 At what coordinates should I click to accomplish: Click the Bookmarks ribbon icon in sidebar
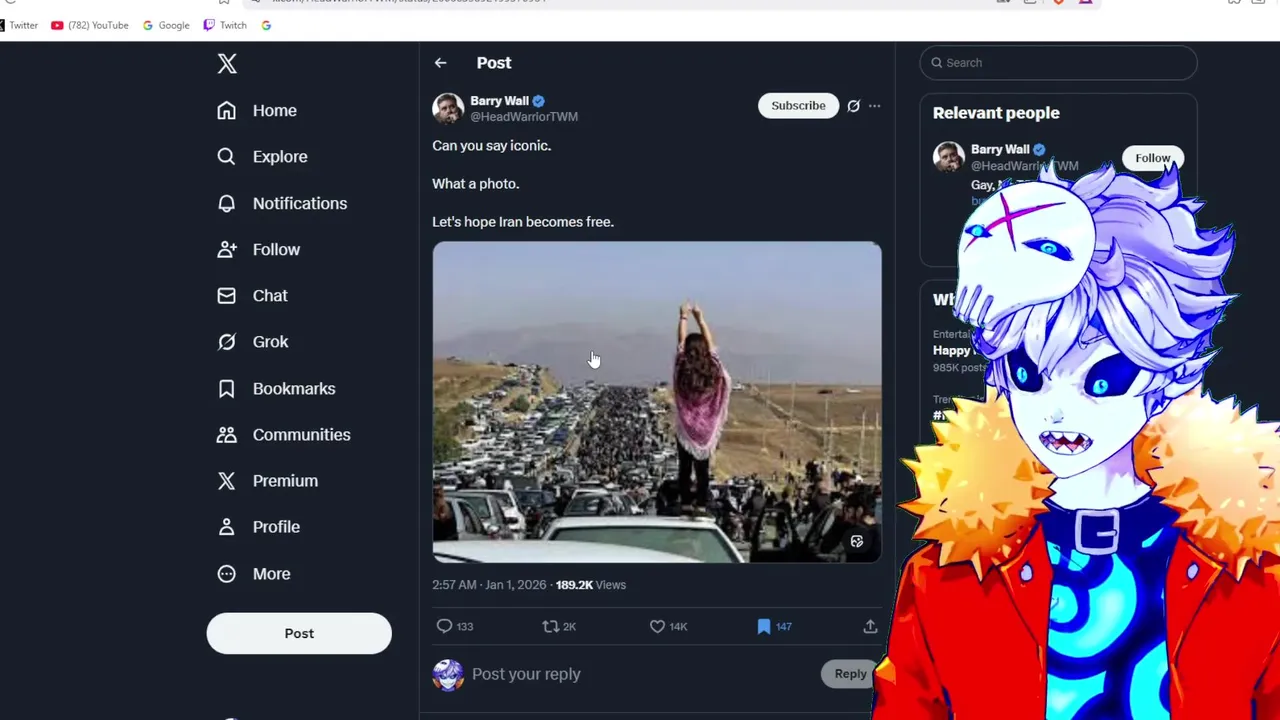227,388
